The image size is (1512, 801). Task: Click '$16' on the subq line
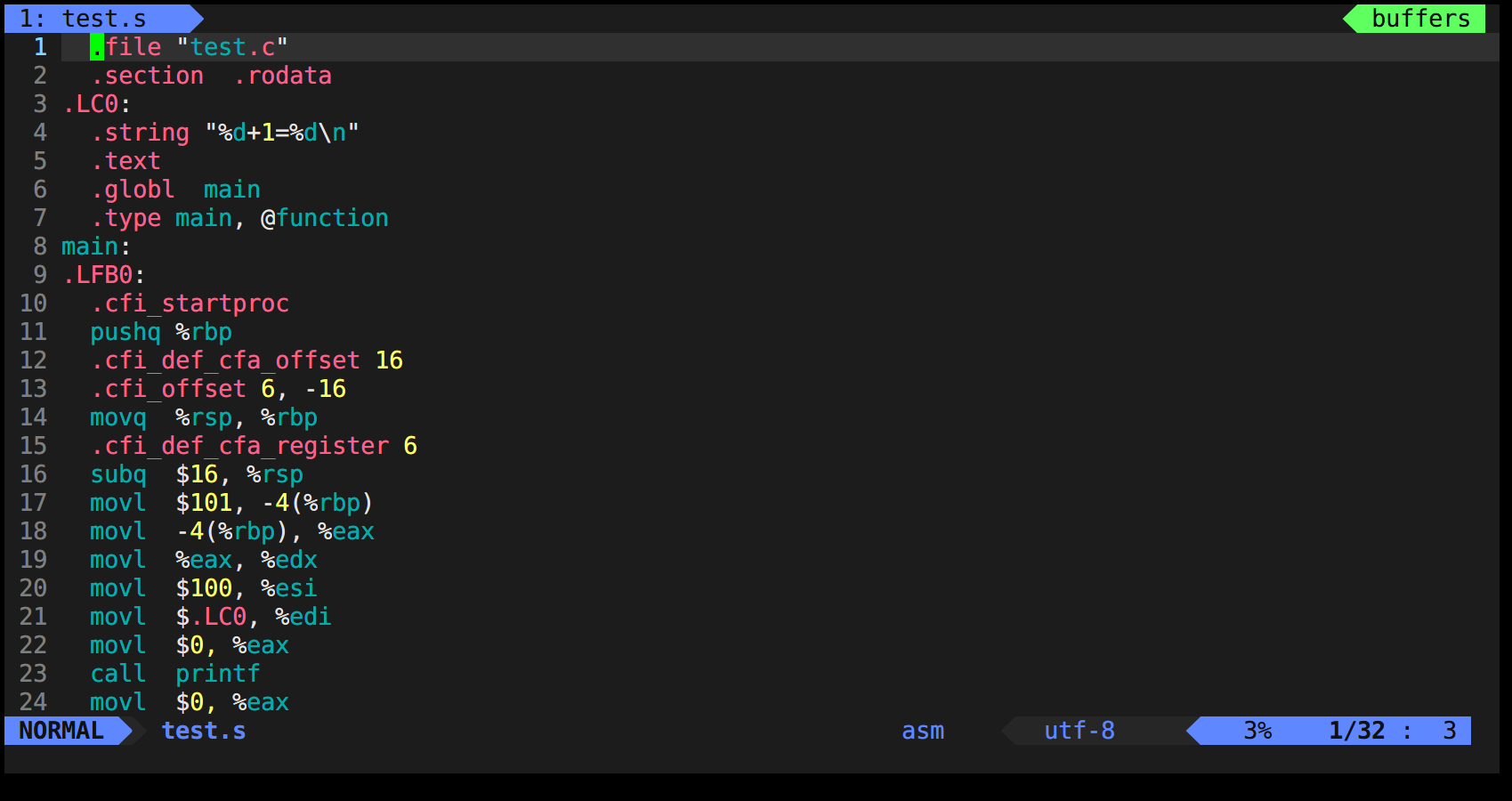point(197,474)
